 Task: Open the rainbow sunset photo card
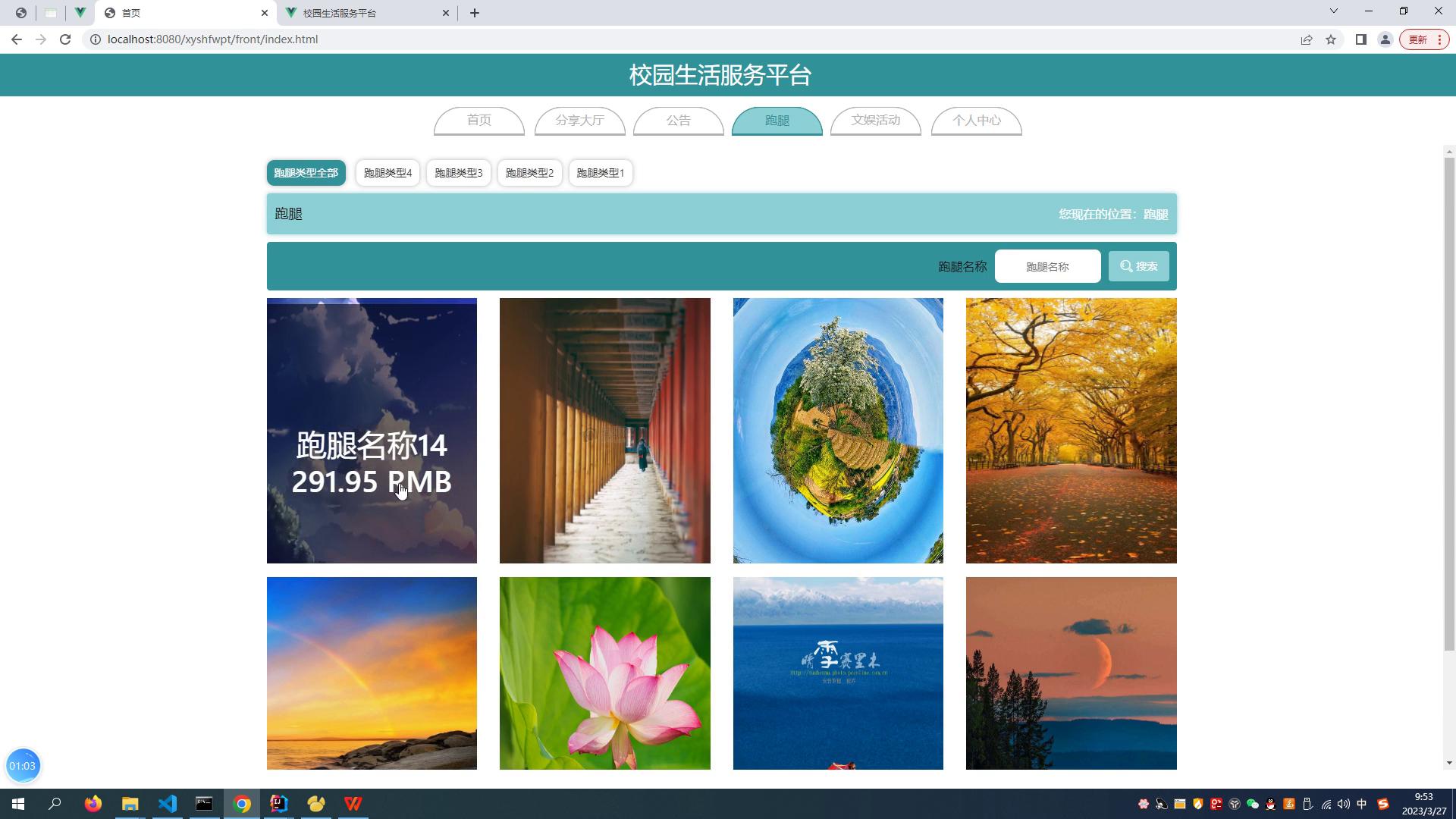click(x=372, y=673)
